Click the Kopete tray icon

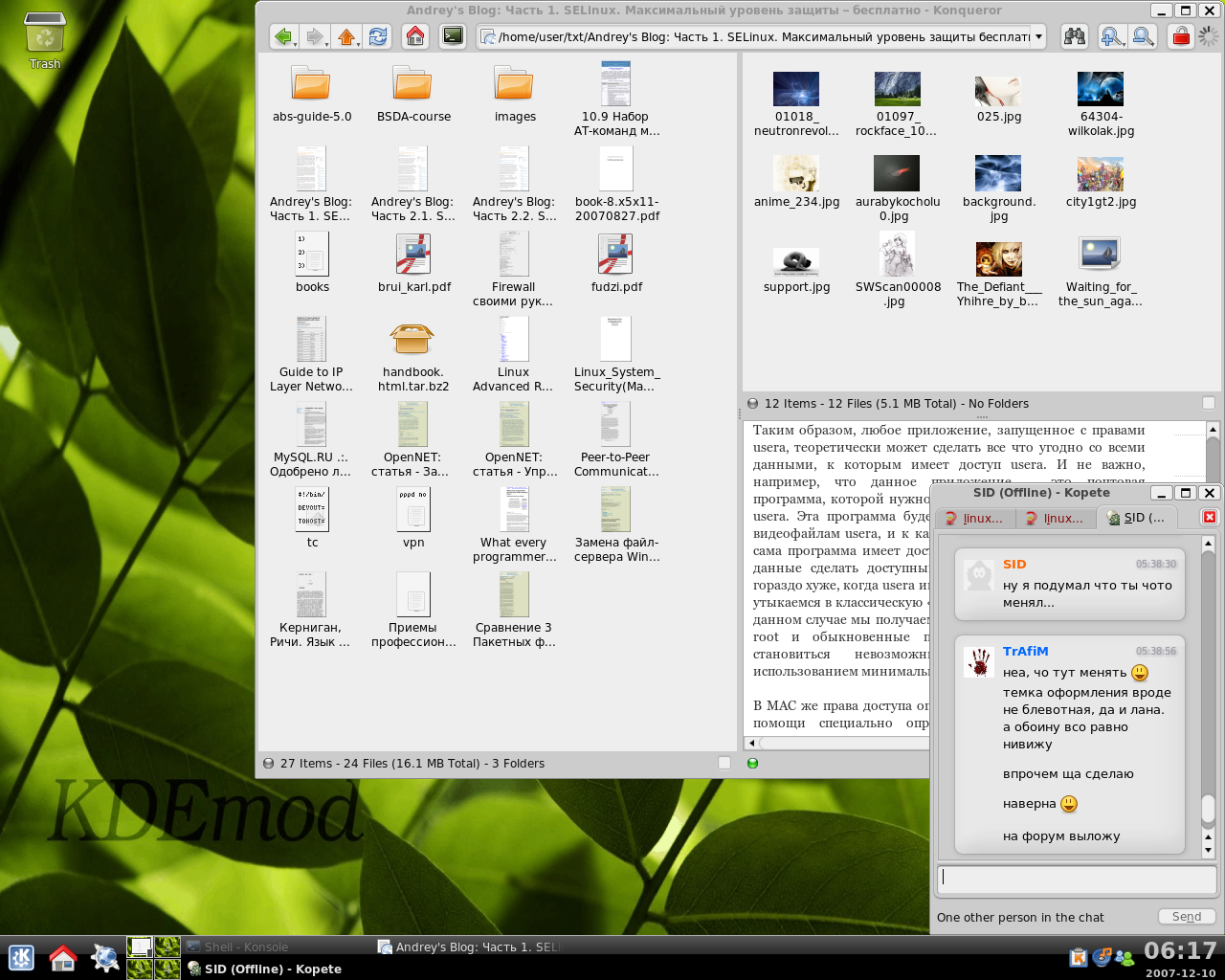[1125, 956]
